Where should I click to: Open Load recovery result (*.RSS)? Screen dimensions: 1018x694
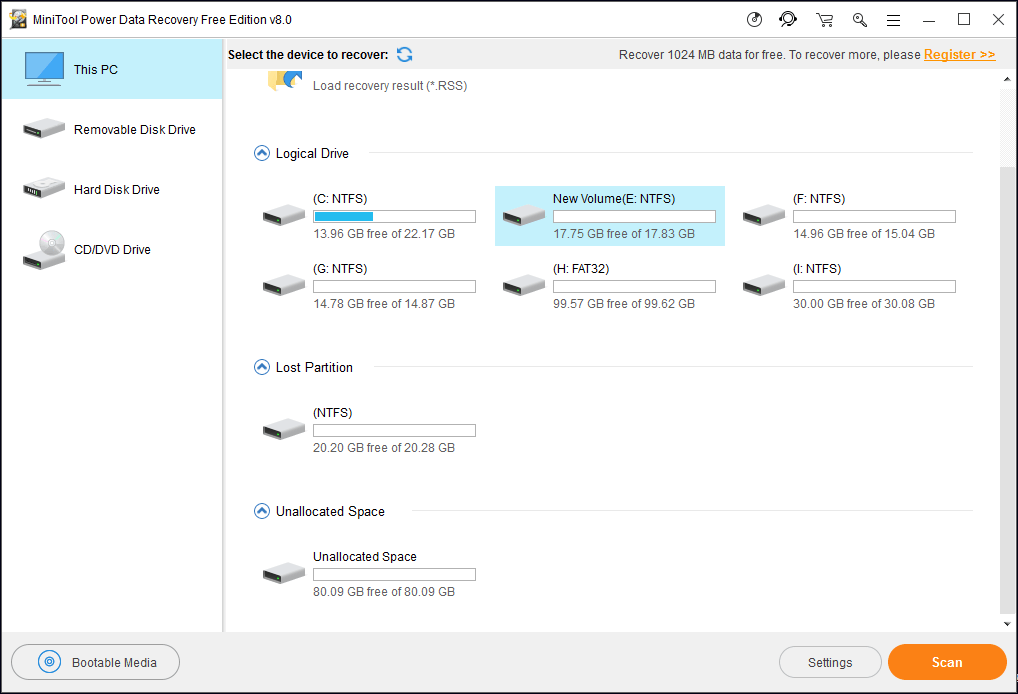(x=390, y=86)
